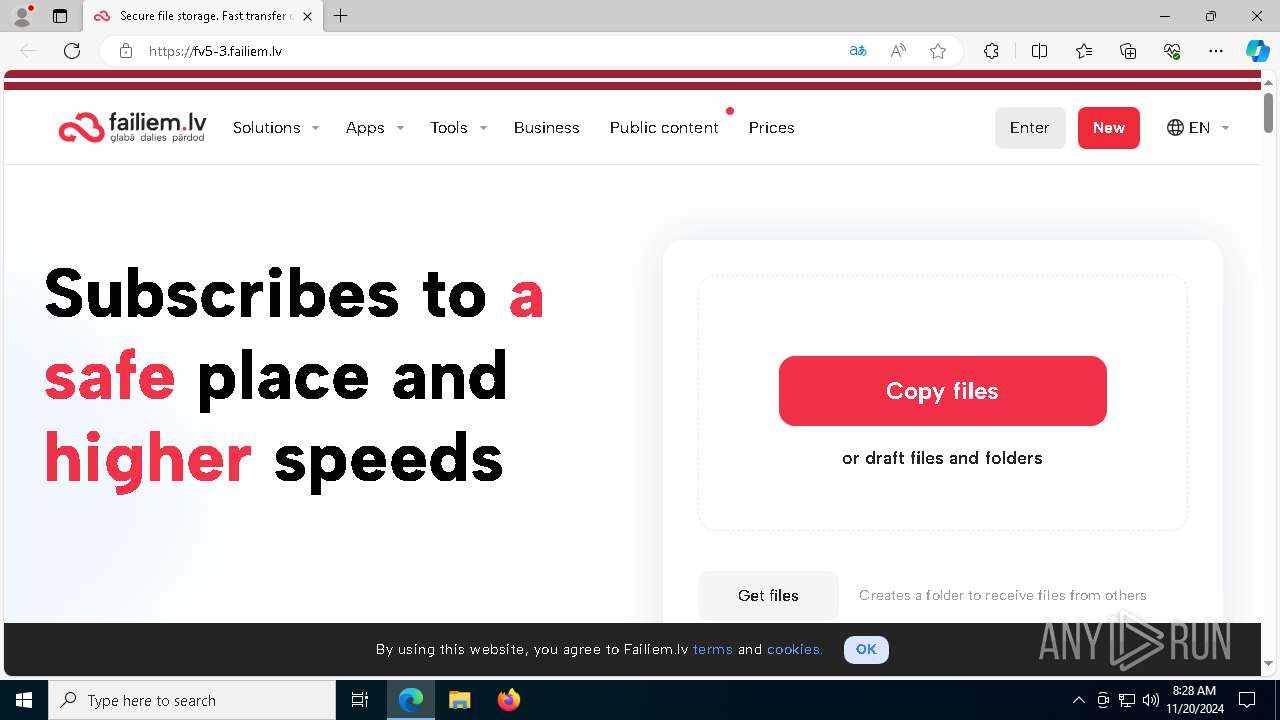Open the Business page
The height and width of the screenshot is (720, 1280).
(547, 128)
